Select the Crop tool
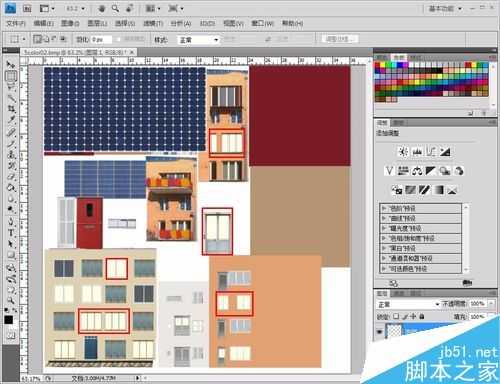 pos(11,109)
